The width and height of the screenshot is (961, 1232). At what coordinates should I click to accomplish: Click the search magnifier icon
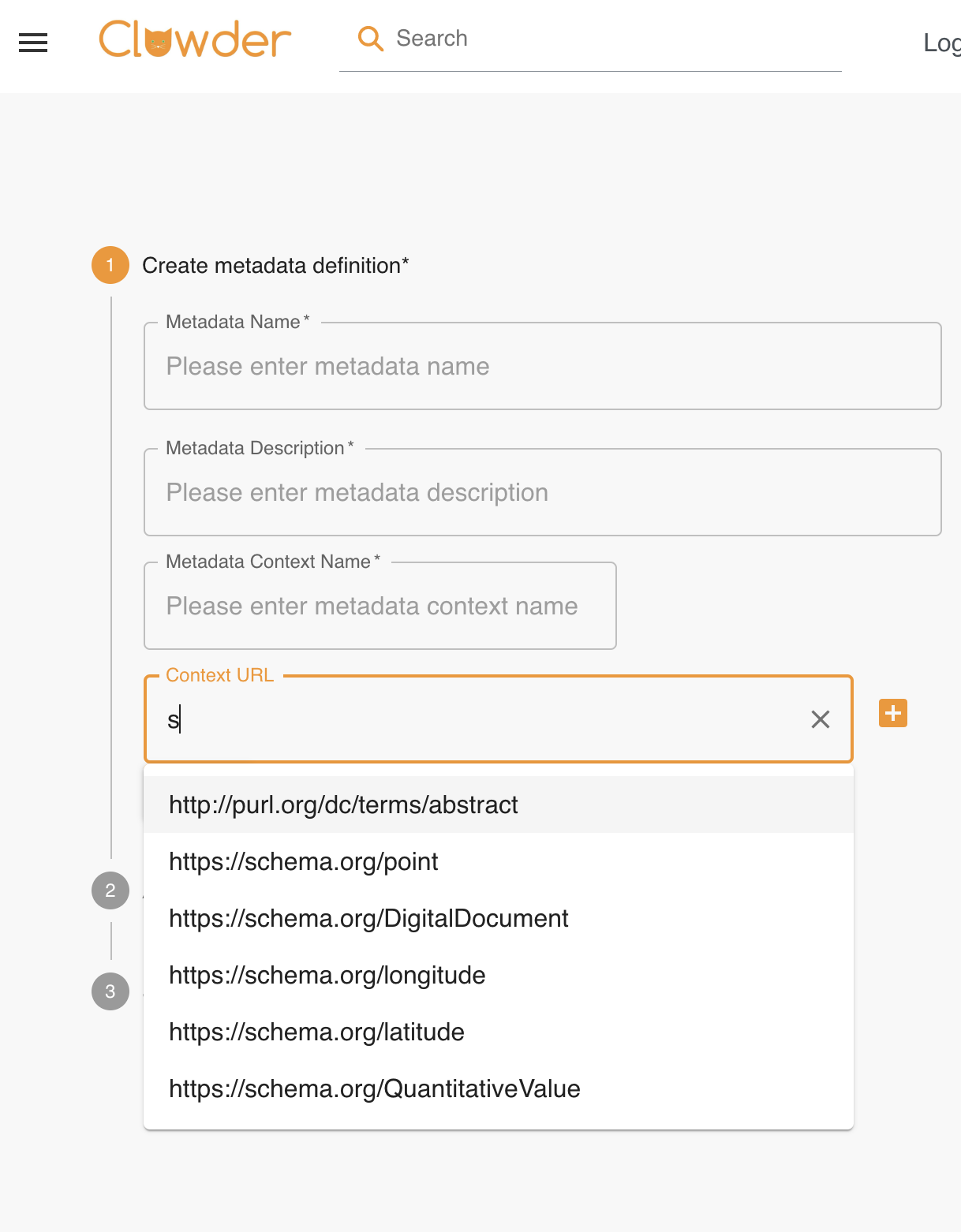(370, 39)
